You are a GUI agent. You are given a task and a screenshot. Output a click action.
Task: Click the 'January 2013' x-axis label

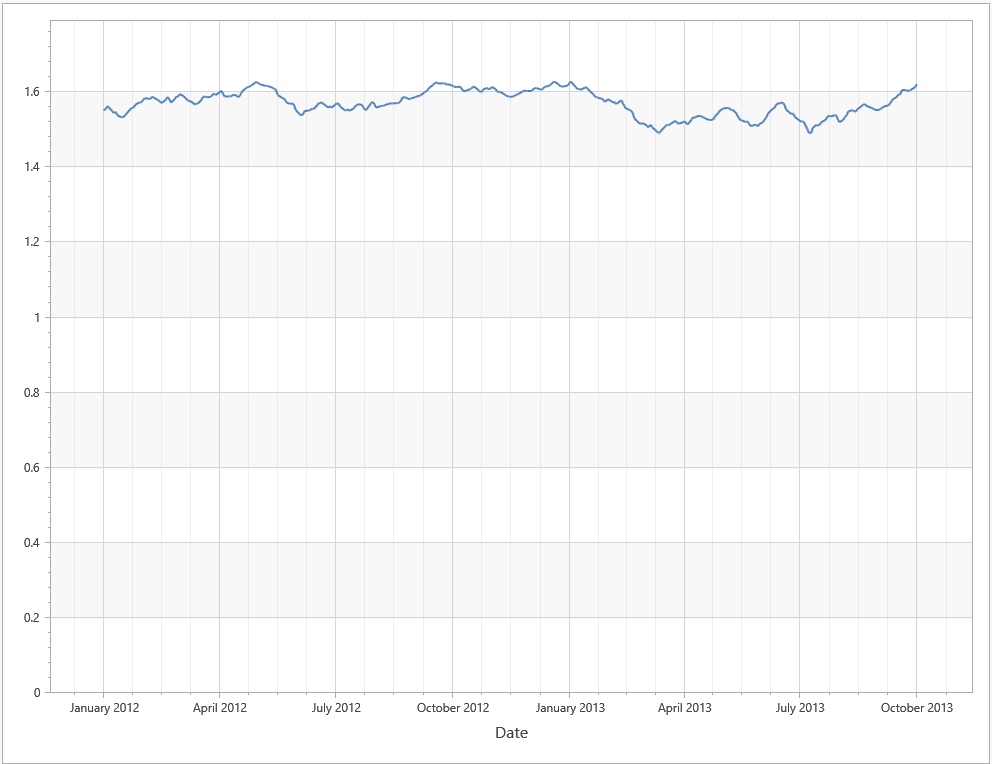click(570, 708)
